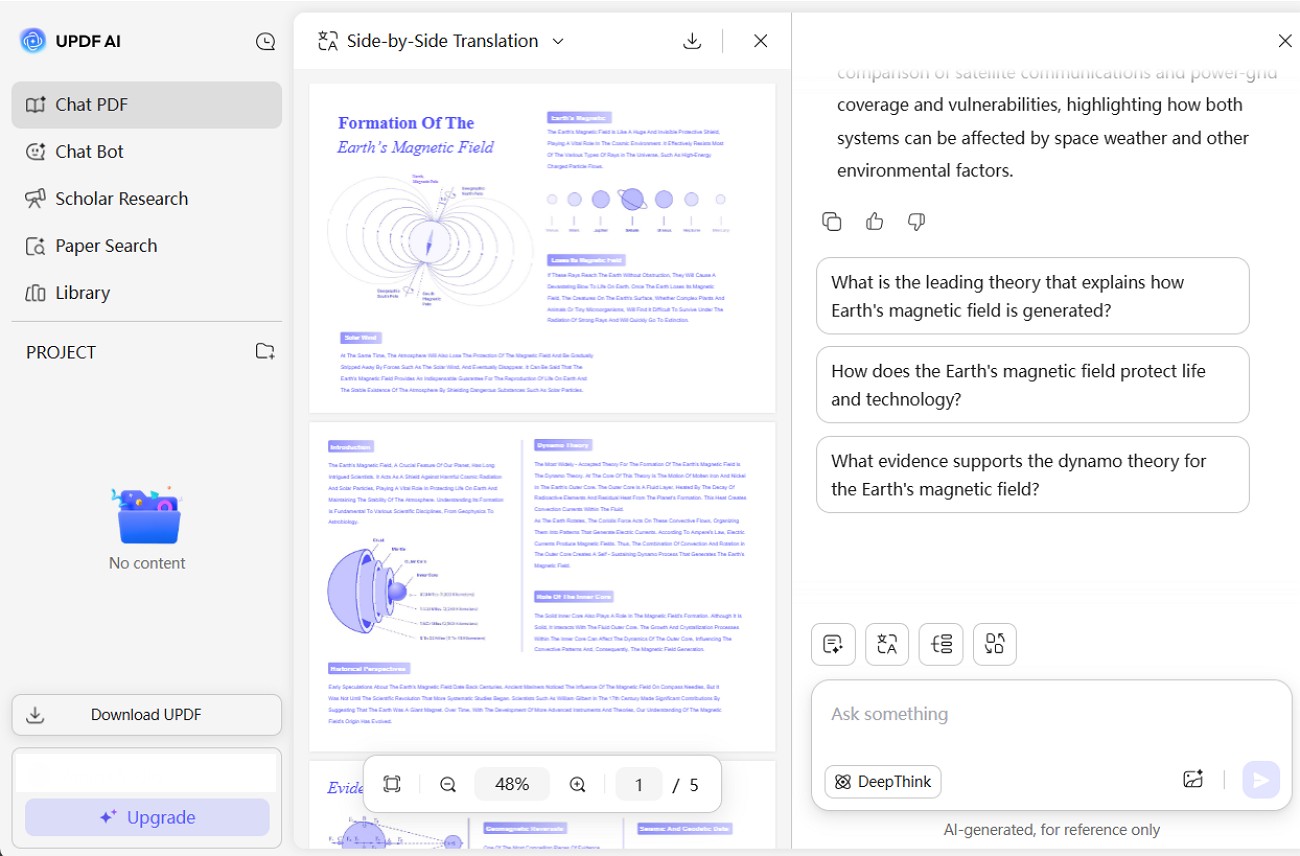Select the Translate AI tool icon
The image size is (1300, 856).
(x=887, y=644)
